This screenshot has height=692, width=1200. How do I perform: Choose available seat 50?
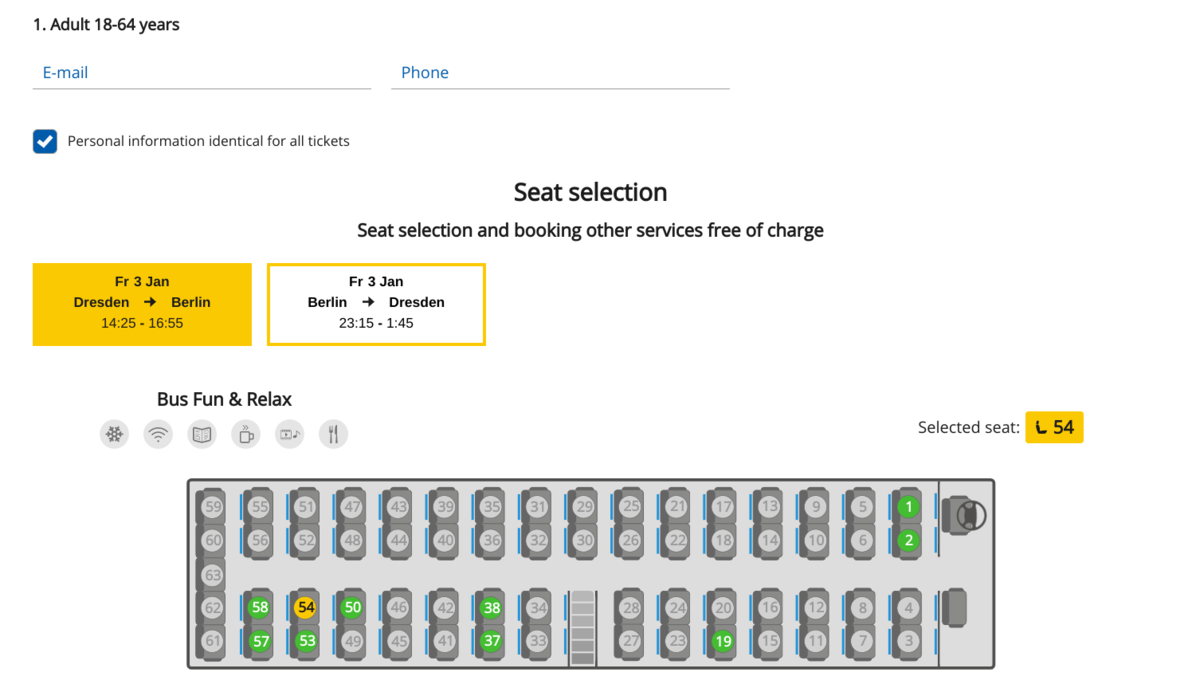click(352, 607)
